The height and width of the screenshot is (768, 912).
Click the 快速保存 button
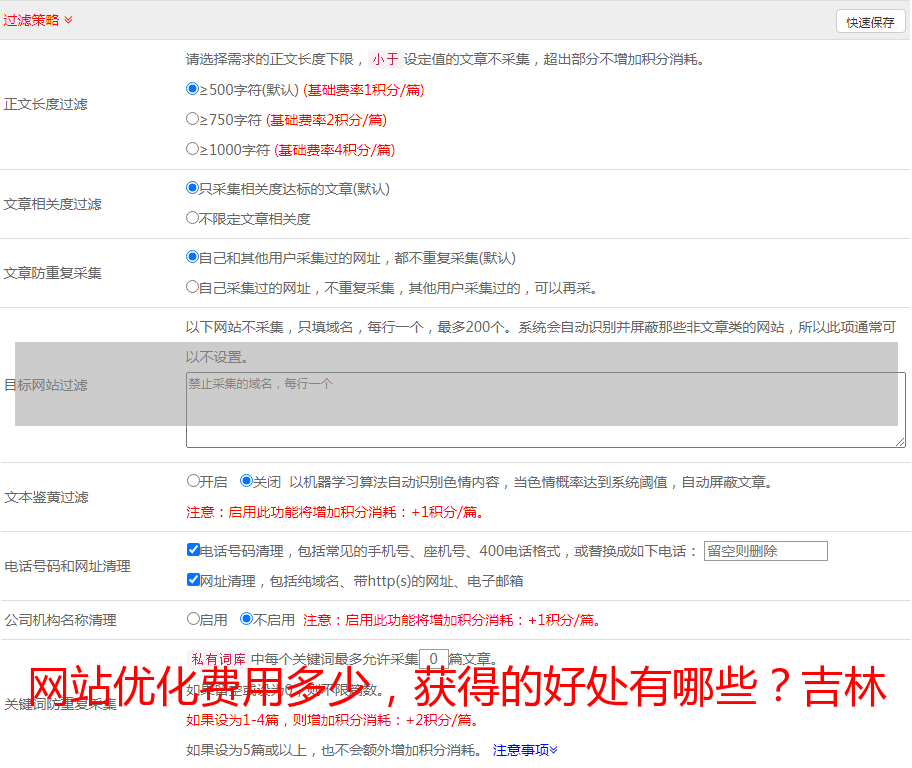(x=870, y=22)
